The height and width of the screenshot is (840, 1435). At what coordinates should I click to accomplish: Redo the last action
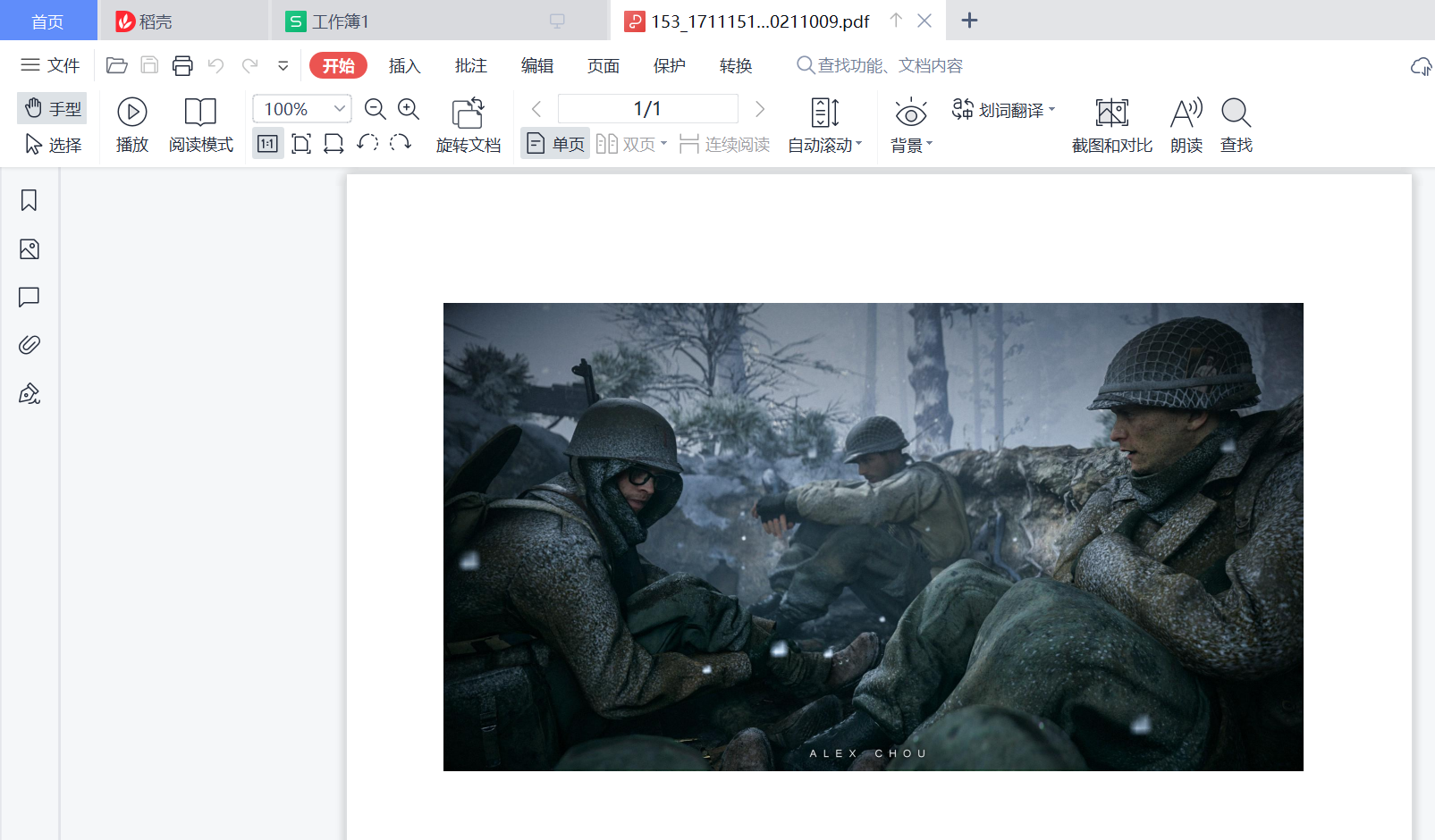click(x=249, y=65)
